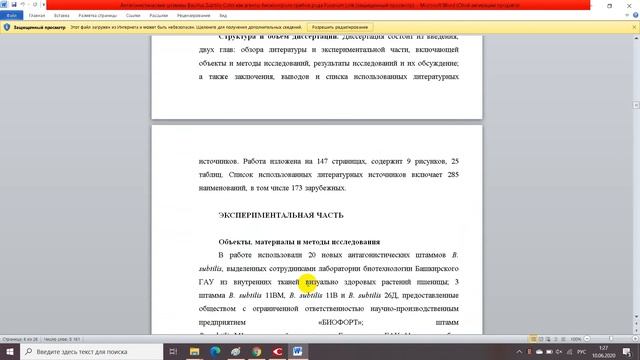Image resolution: width=640 pixels, height=360 pixels.
Task: Click the subheading Объекты, материалы и методы исследования
Action: pyautogui.click(x=299, y=242)
